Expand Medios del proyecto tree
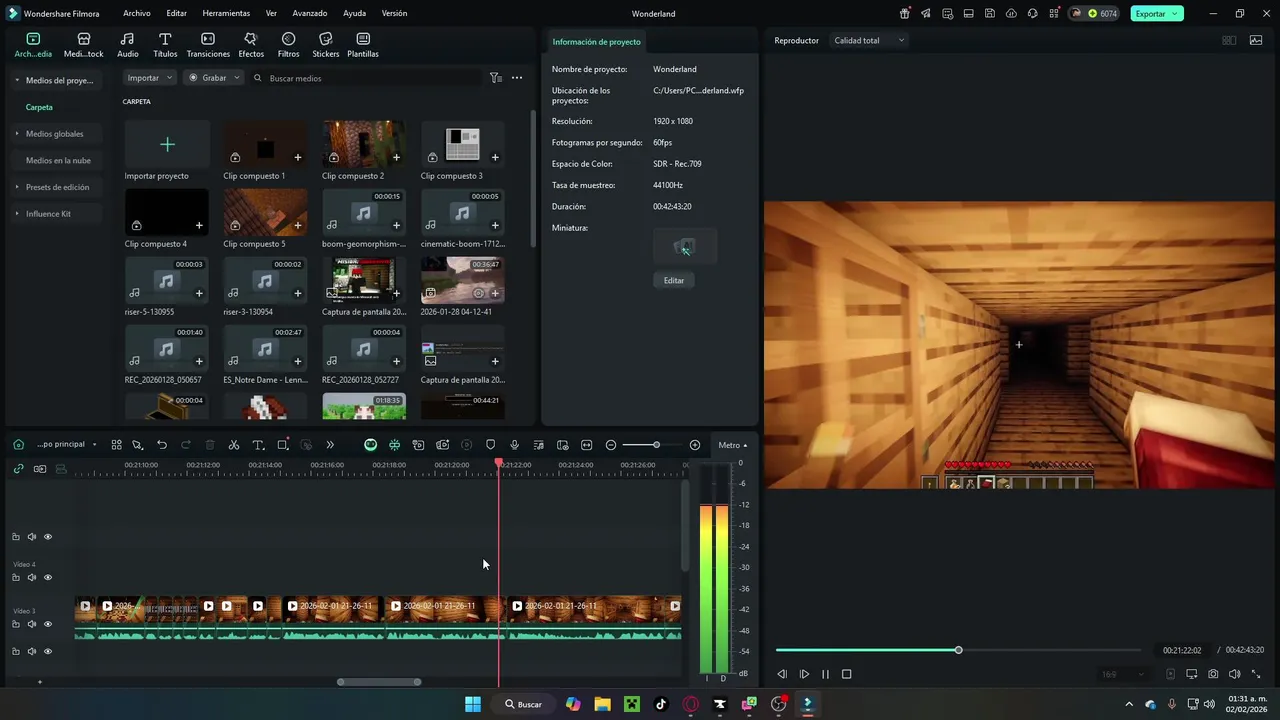This screenshot has width=1280, height=720. 17,80
